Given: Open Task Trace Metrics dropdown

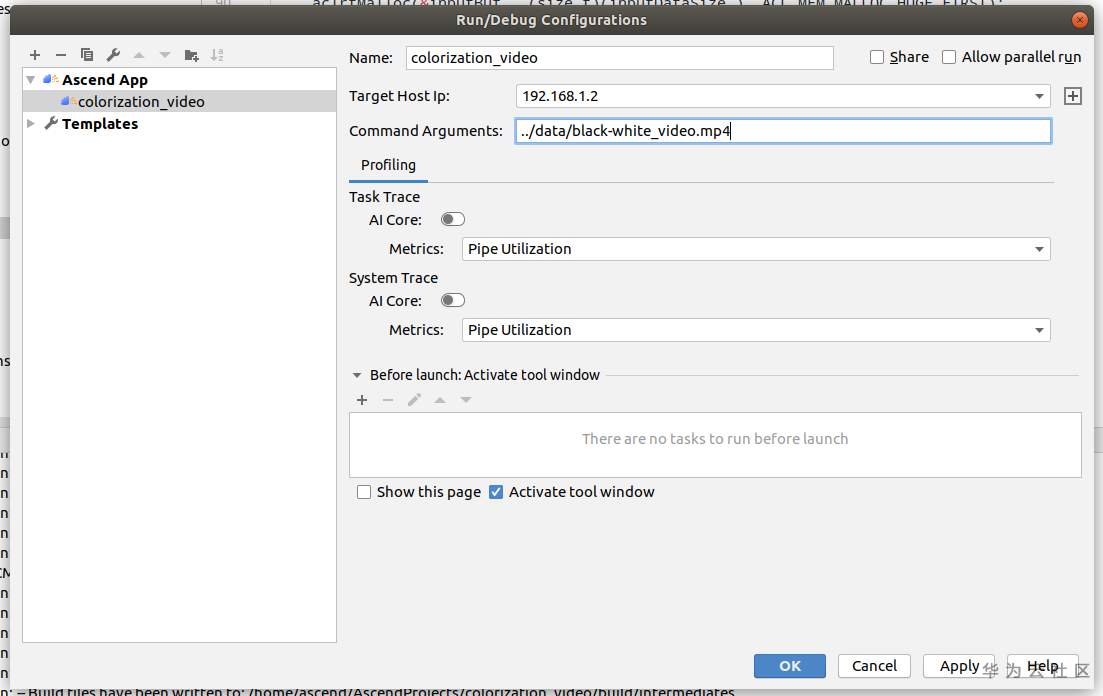Looking at the screenshot, I should [1039, 249].
